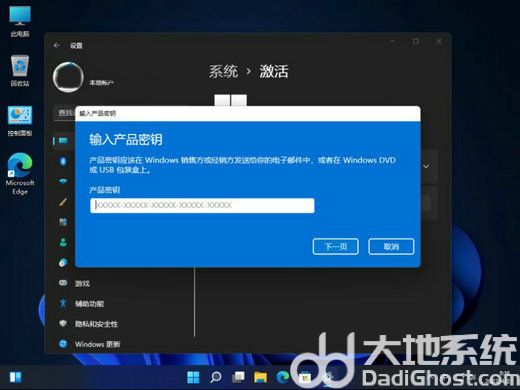The height and width of the screenshot is (390, 520).
Task: Select Network Wi-Fi icon in sidebar
Action: tap(63, 181)
